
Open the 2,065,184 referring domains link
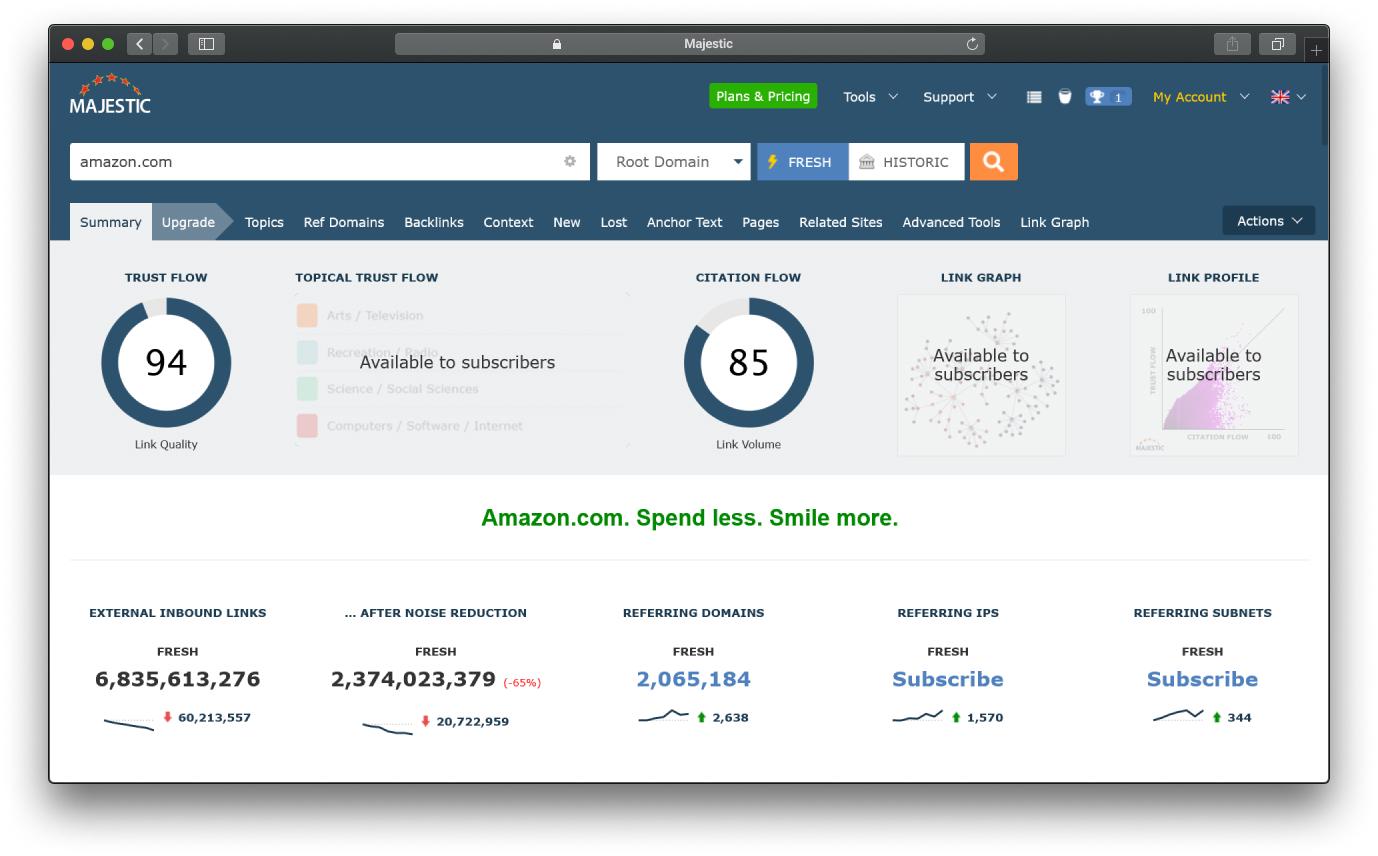(693, 679)
